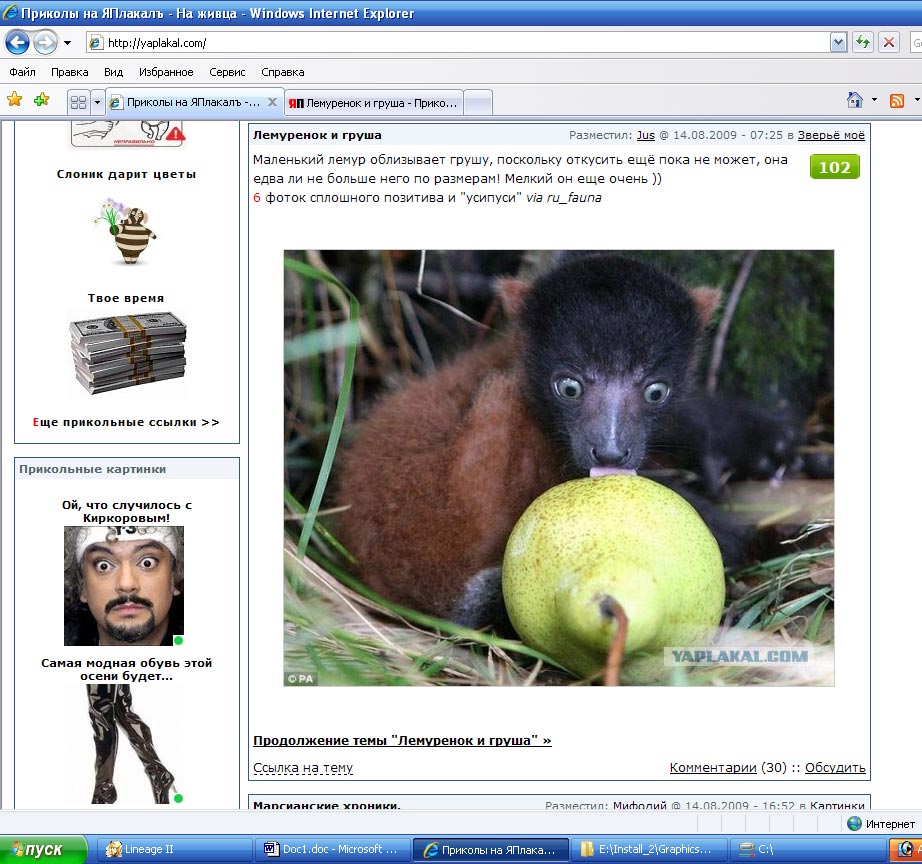
Task: Switch to the Лемуренок и груша tab
Action: (x=373, y=102)
